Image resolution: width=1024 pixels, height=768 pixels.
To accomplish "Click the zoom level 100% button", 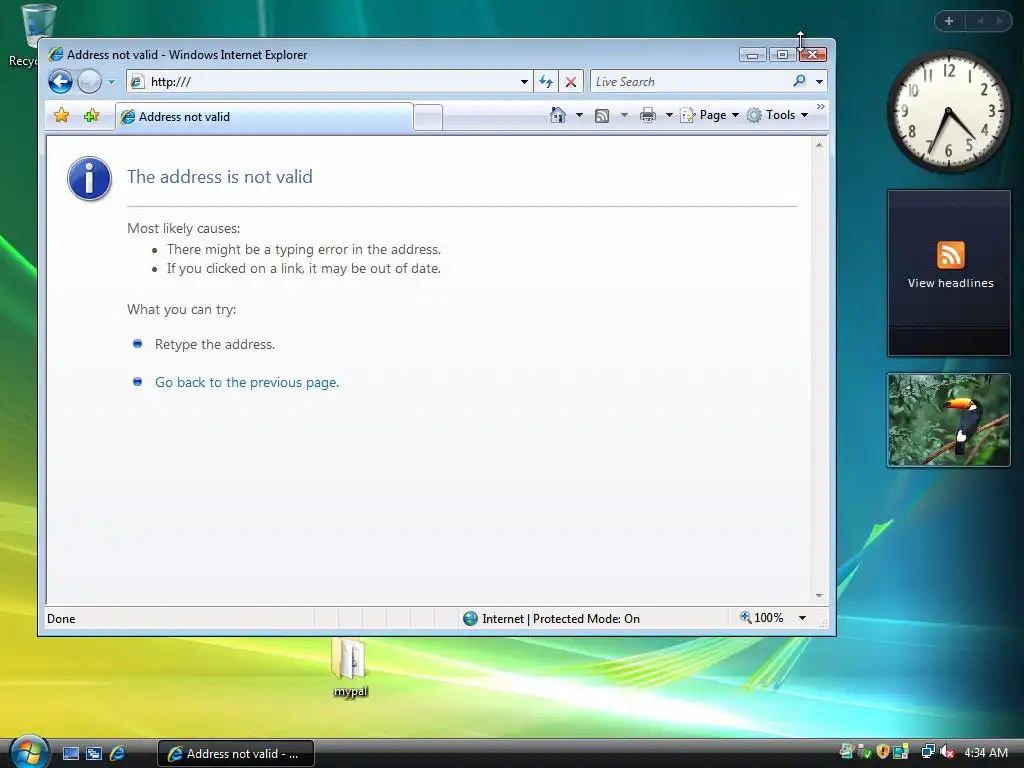I will coord(761,618).
